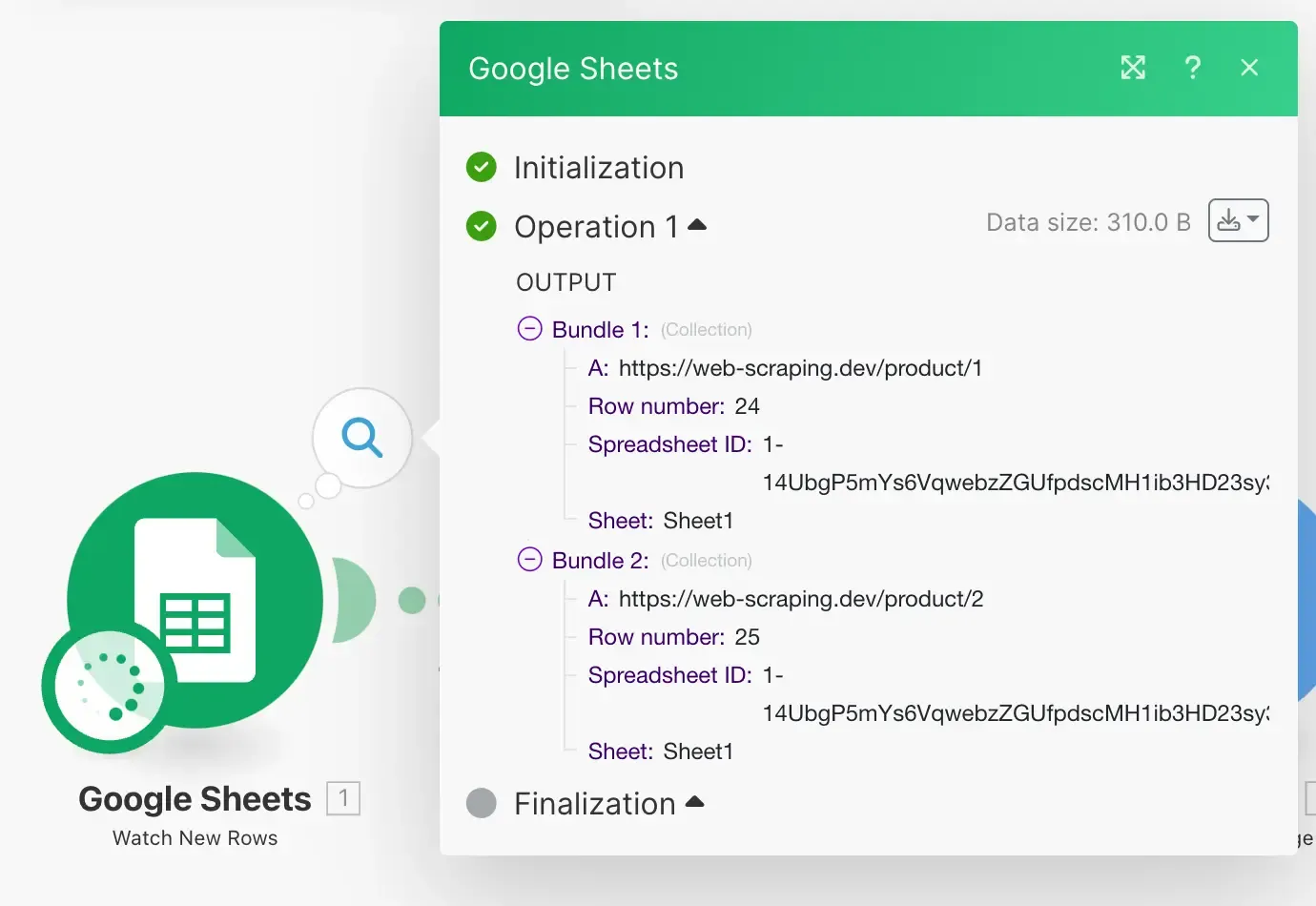The image size is (1316, 906).
Task: Open the download output bundles dropdown
Action: point(1238,220)
